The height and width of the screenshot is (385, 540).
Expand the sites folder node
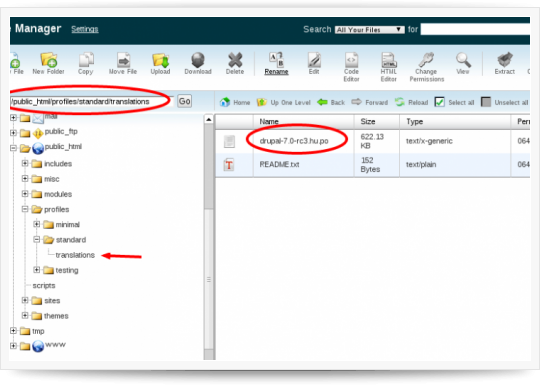coord(25,300)
